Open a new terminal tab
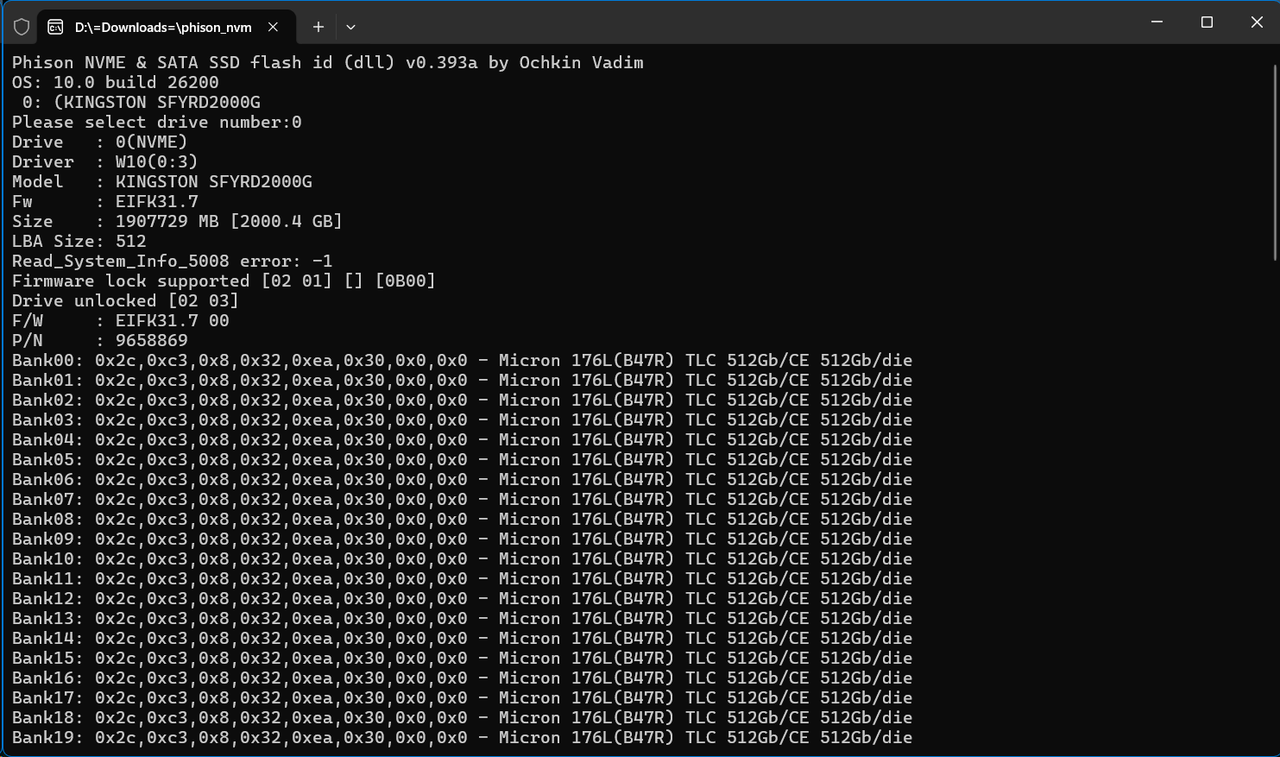 click(x=318, y=26)
